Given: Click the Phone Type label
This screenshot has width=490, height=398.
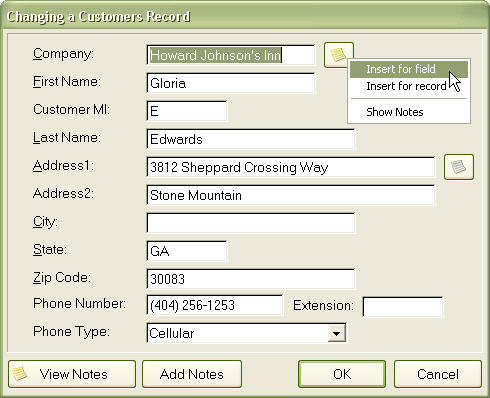Looking at the screenshot, I should click(71, 332).
